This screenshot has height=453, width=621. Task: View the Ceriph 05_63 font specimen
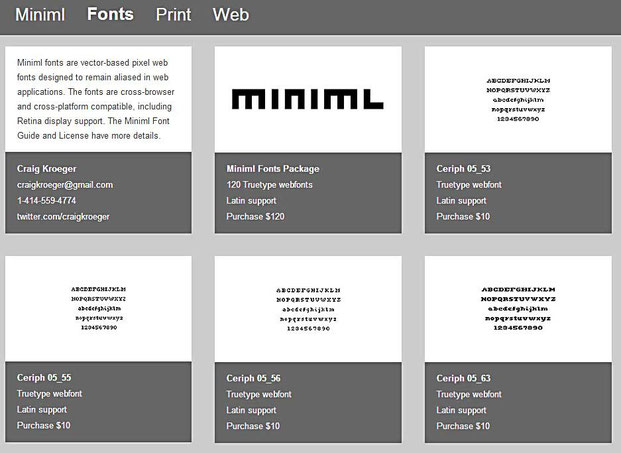point(518,309)
